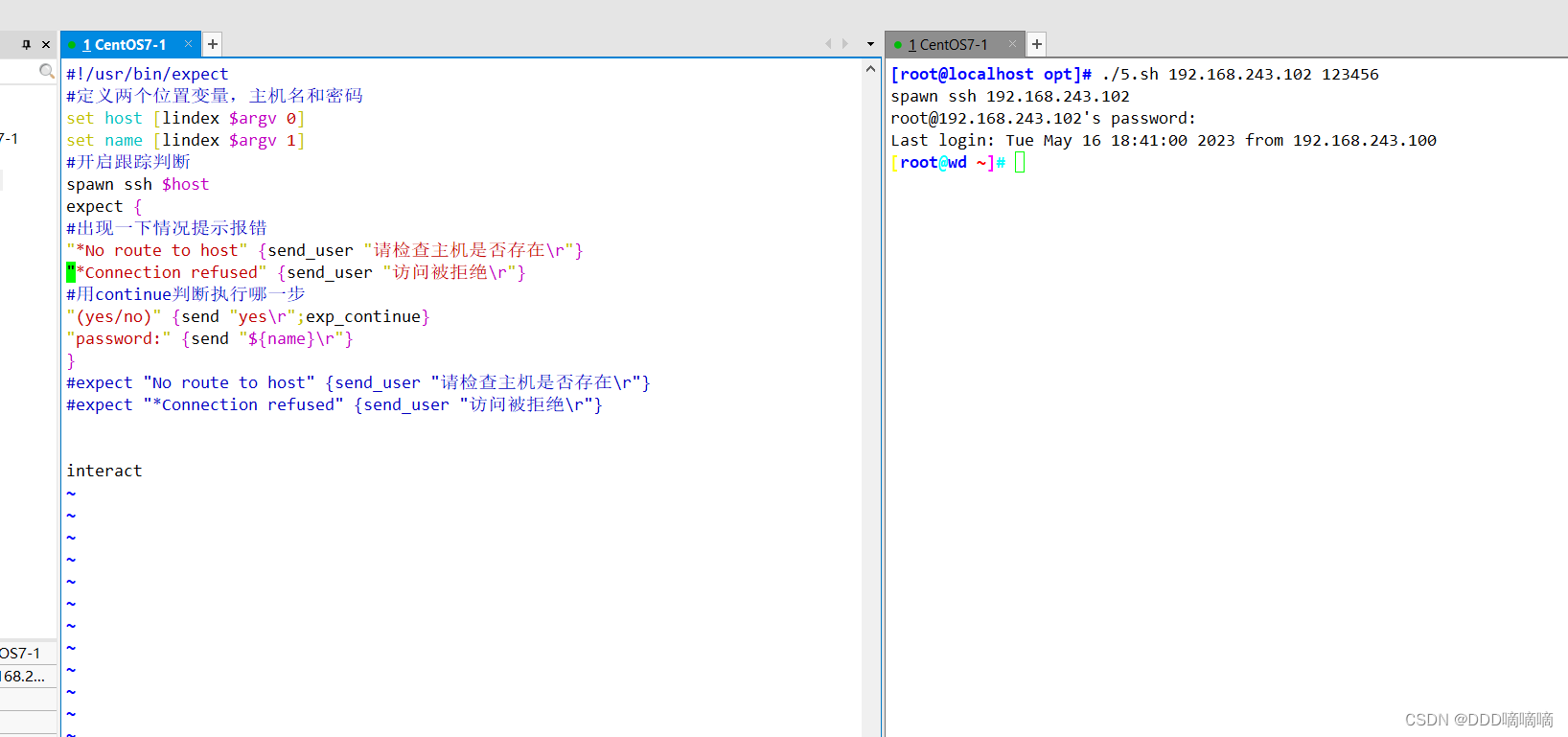Click the line 'set name [lindex $argv 1]'
This screenshot has width=1568, height=737.
coord(185,140)
